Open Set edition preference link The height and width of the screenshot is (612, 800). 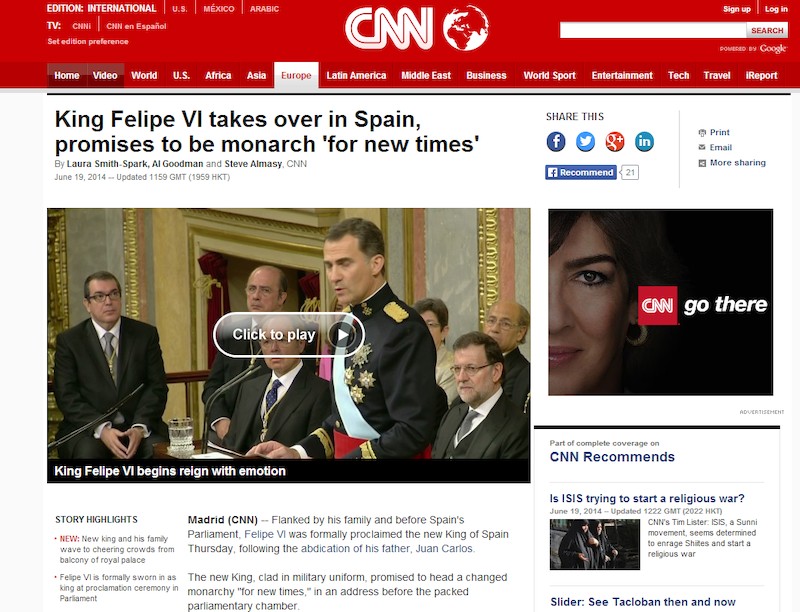coord(88,41)
